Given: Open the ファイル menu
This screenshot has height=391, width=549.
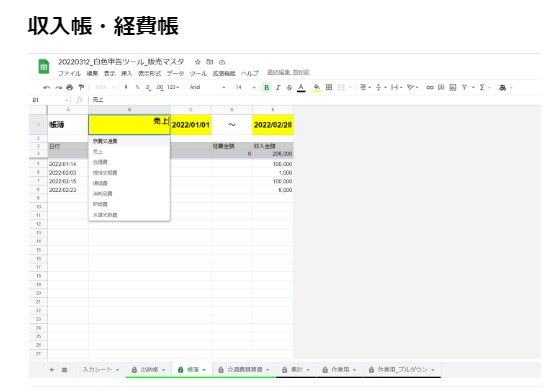Looking at the screenshot, I should tap(69, 74).
